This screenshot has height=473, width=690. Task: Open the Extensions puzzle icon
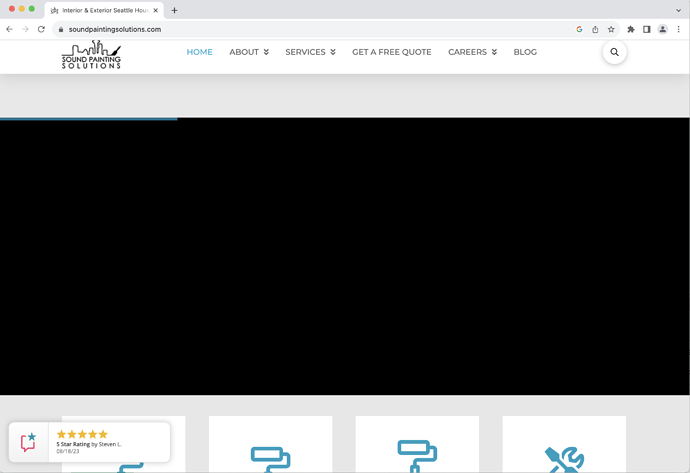tap(631, 29)
